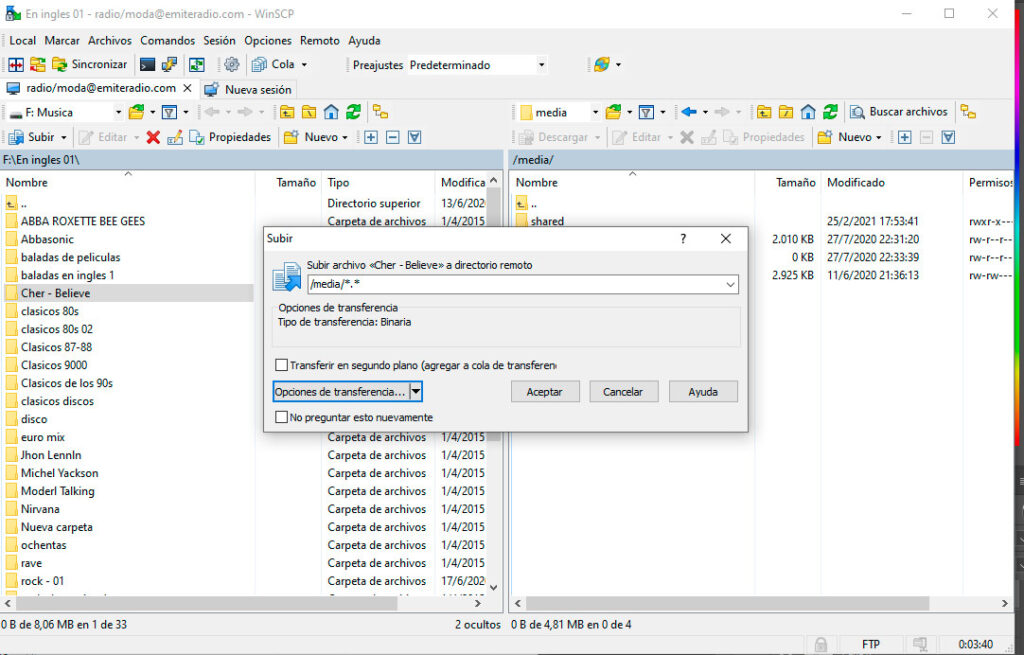Expand local Nuevo dropdown

pyautogui.click(x=345, y=137)
